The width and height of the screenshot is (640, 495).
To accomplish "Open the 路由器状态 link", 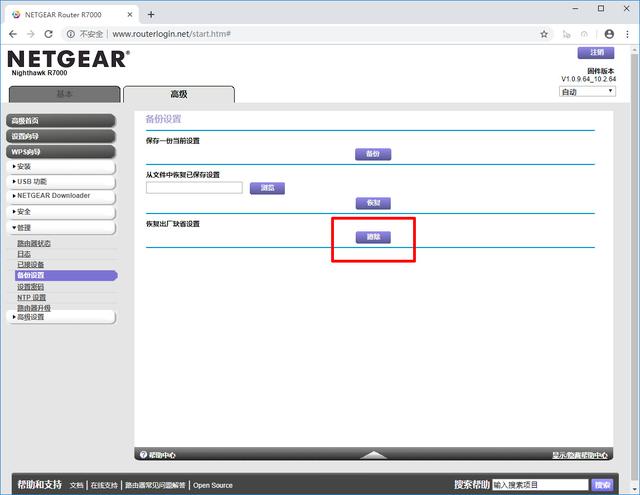I will pos(33,244).
